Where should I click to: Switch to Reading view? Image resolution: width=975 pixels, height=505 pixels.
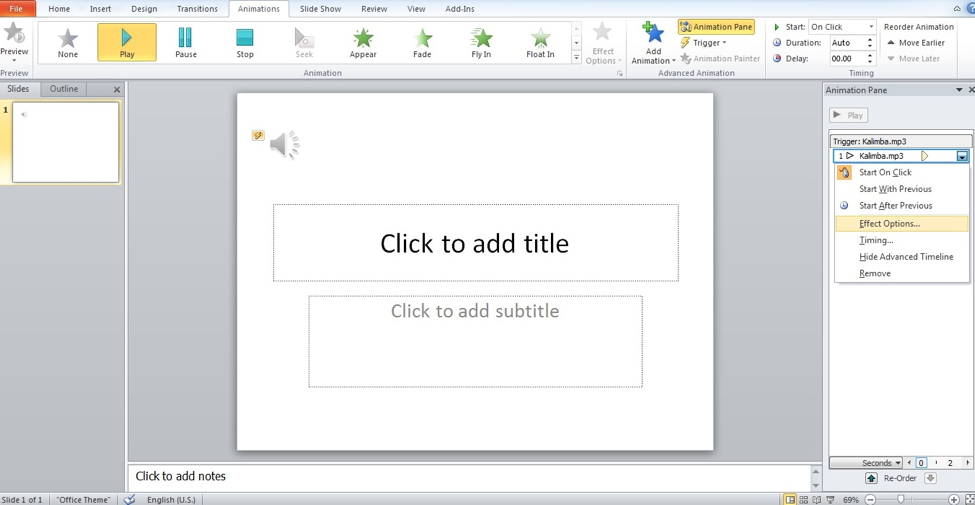click(816, 499)
